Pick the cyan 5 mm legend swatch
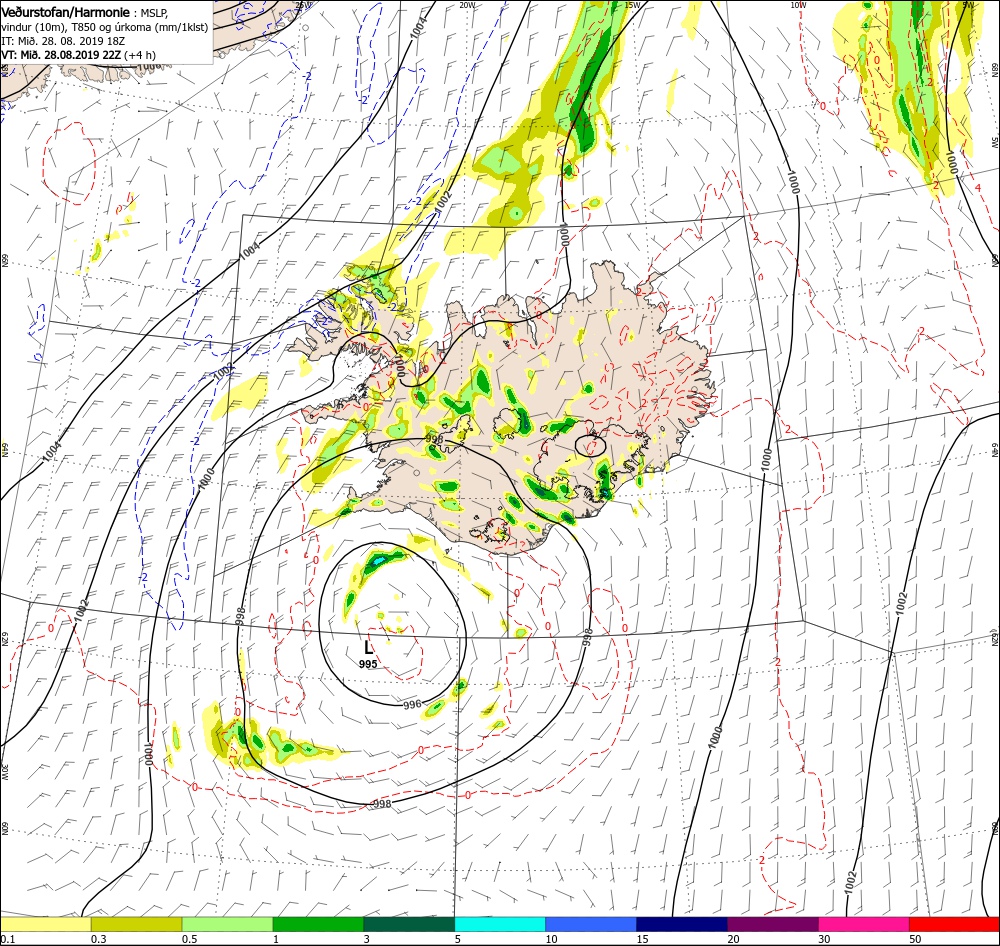The image size is (1000, 946). coord(500,924)
